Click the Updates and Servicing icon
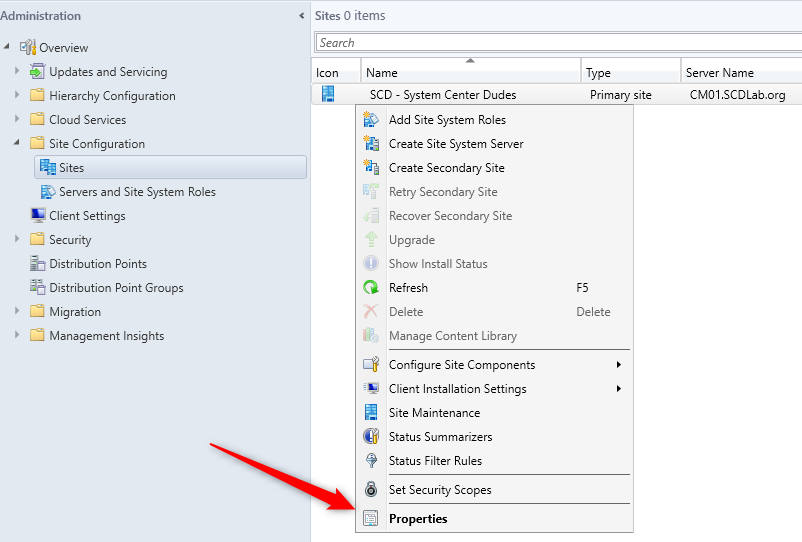This screenshot has width=802, height=542. coord(37,72)
